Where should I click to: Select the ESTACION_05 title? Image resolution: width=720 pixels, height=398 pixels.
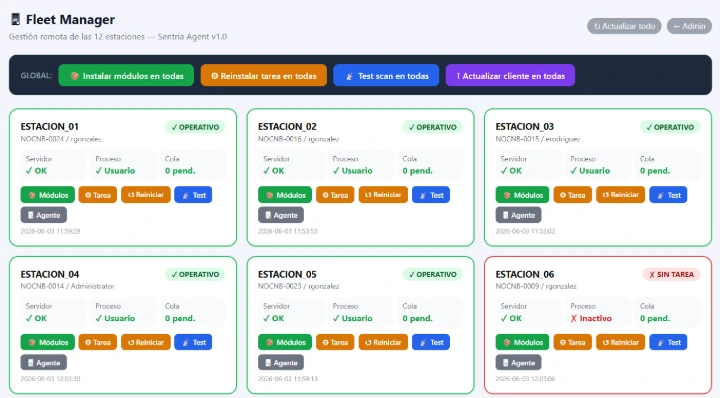click(x=287, y=274)
